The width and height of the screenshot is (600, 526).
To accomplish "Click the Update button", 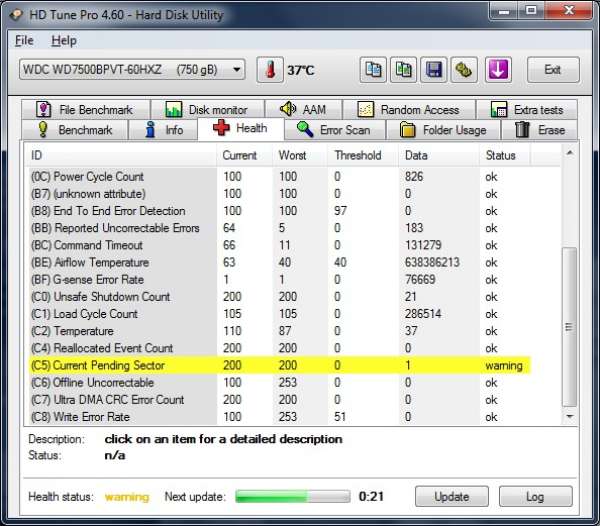I will [x=452, y=497].
